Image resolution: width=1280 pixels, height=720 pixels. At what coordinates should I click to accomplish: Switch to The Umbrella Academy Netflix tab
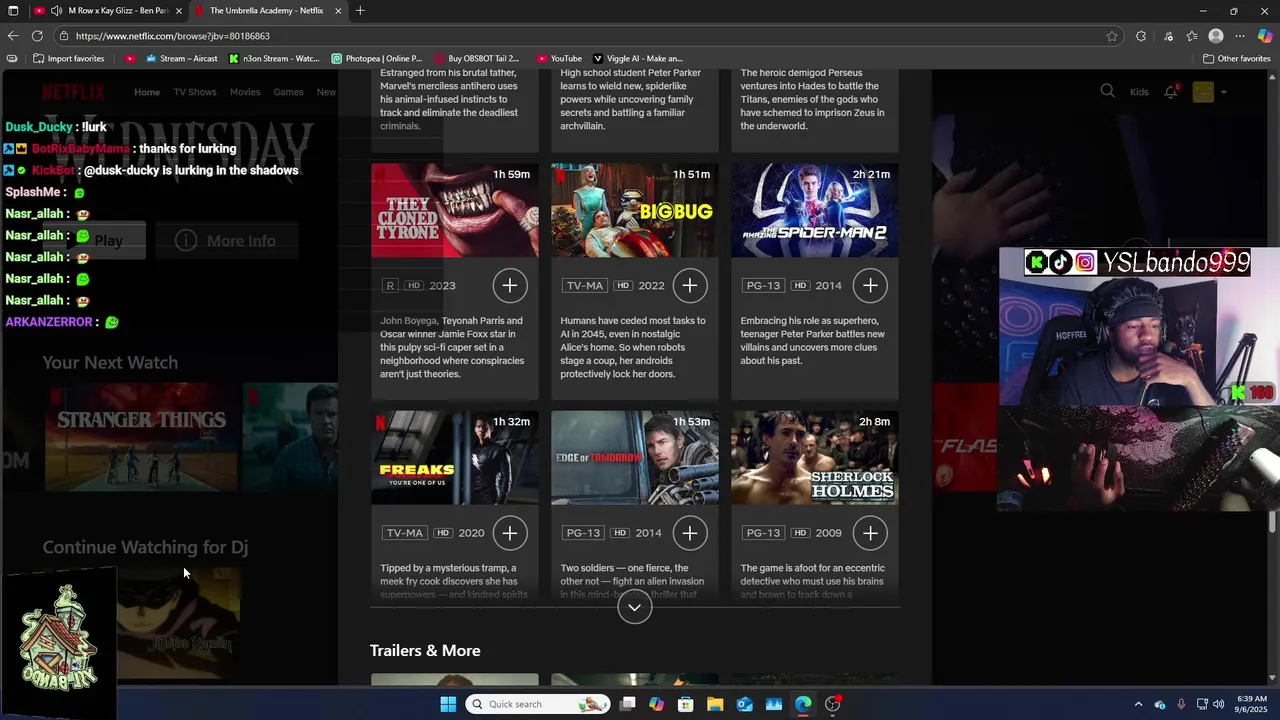[x=266, y=11]
